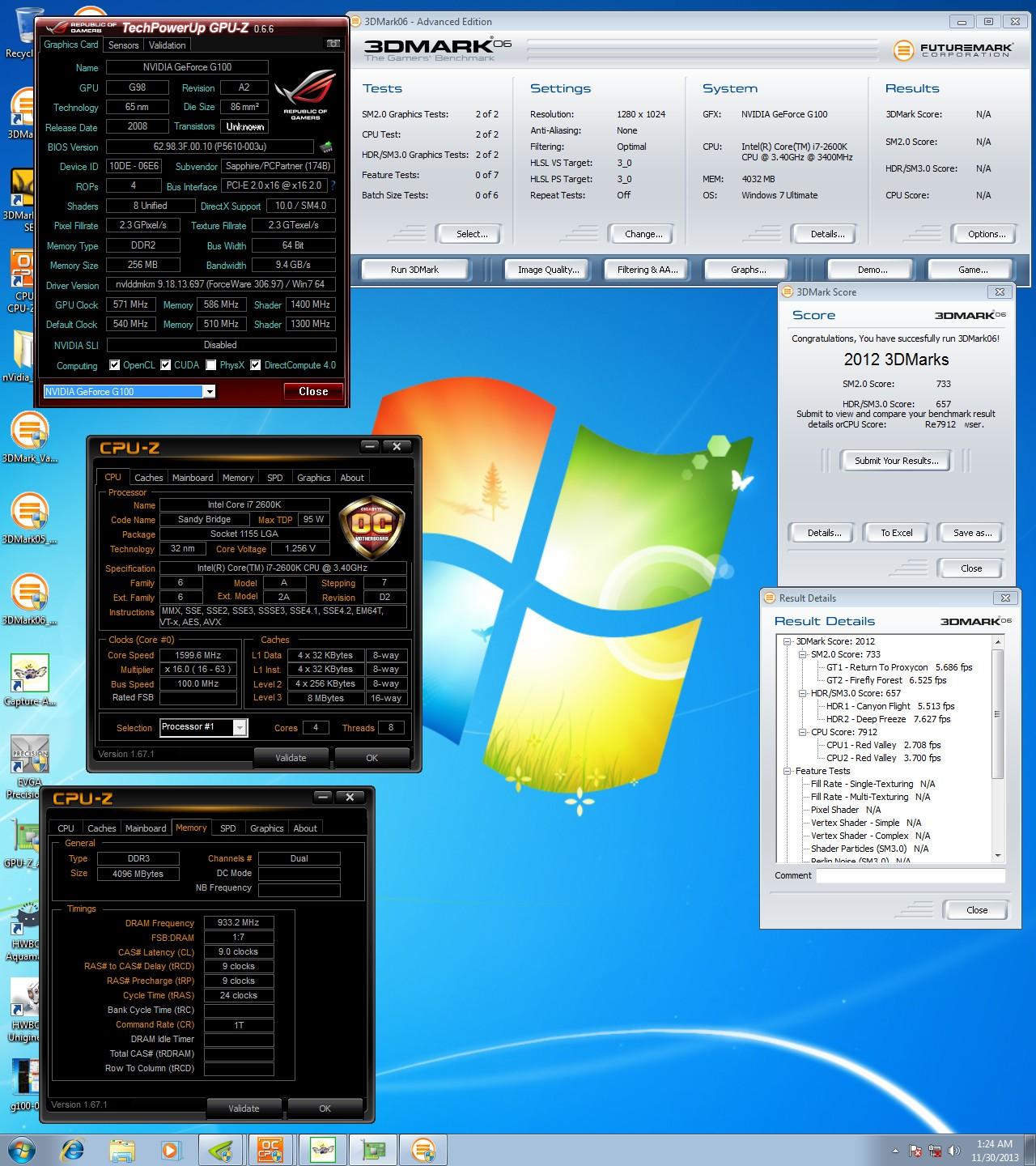Click the Options... button under Results

coord(986,234)
